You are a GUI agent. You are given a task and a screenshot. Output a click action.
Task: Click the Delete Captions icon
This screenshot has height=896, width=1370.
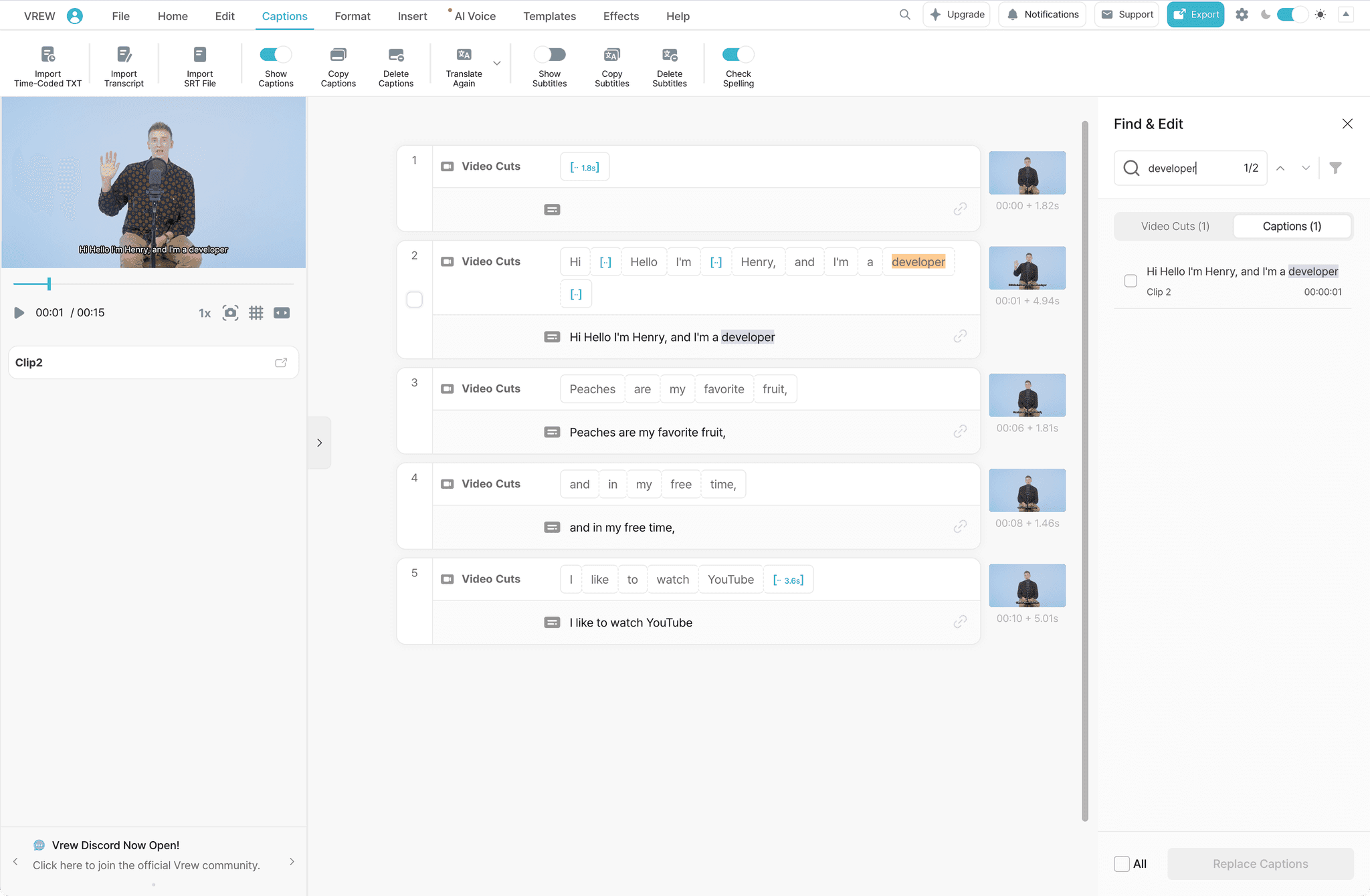point(395,55)
